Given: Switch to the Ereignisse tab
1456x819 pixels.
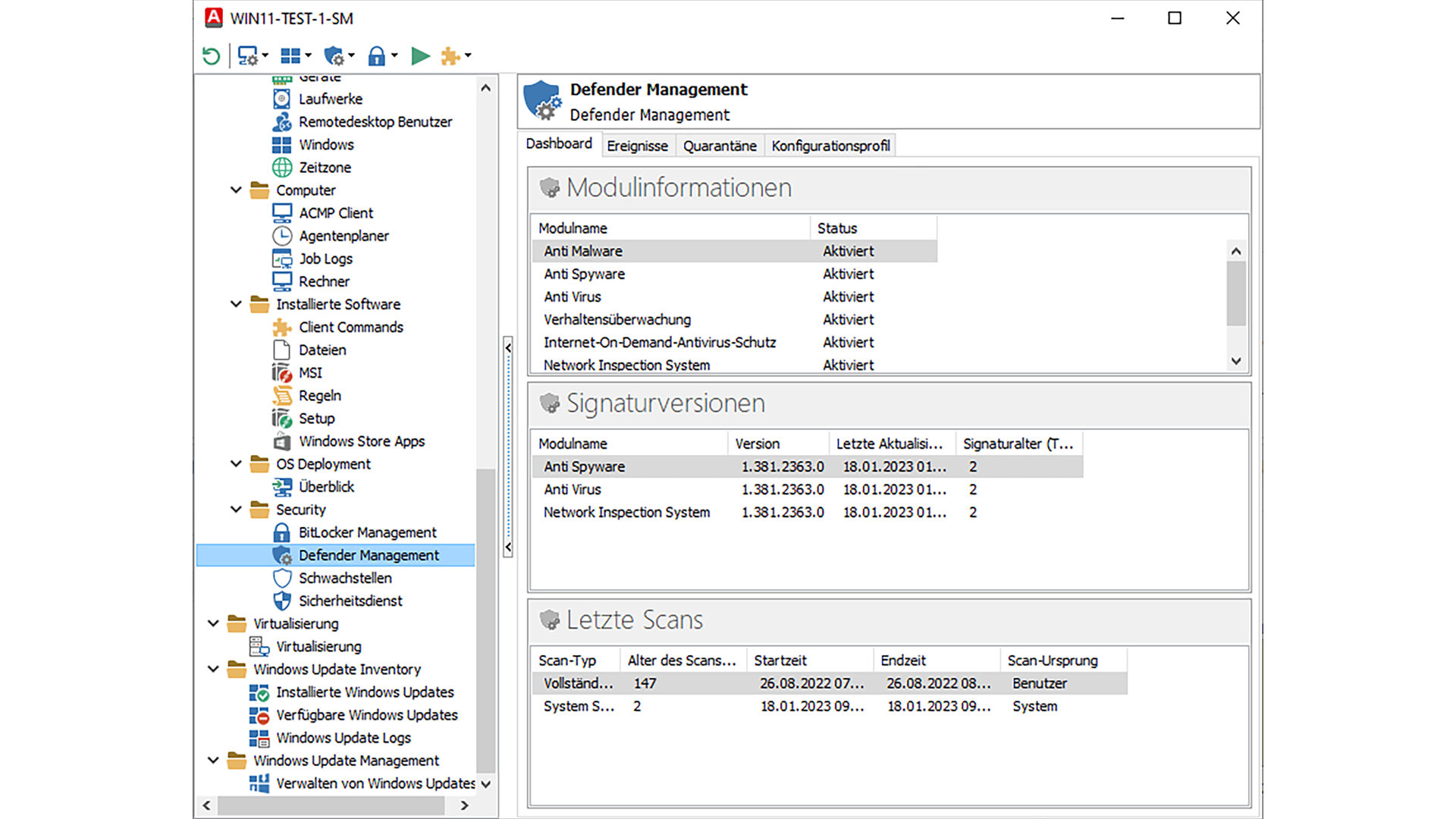Looking at the screenshot, I should click(x=637, y=146).
